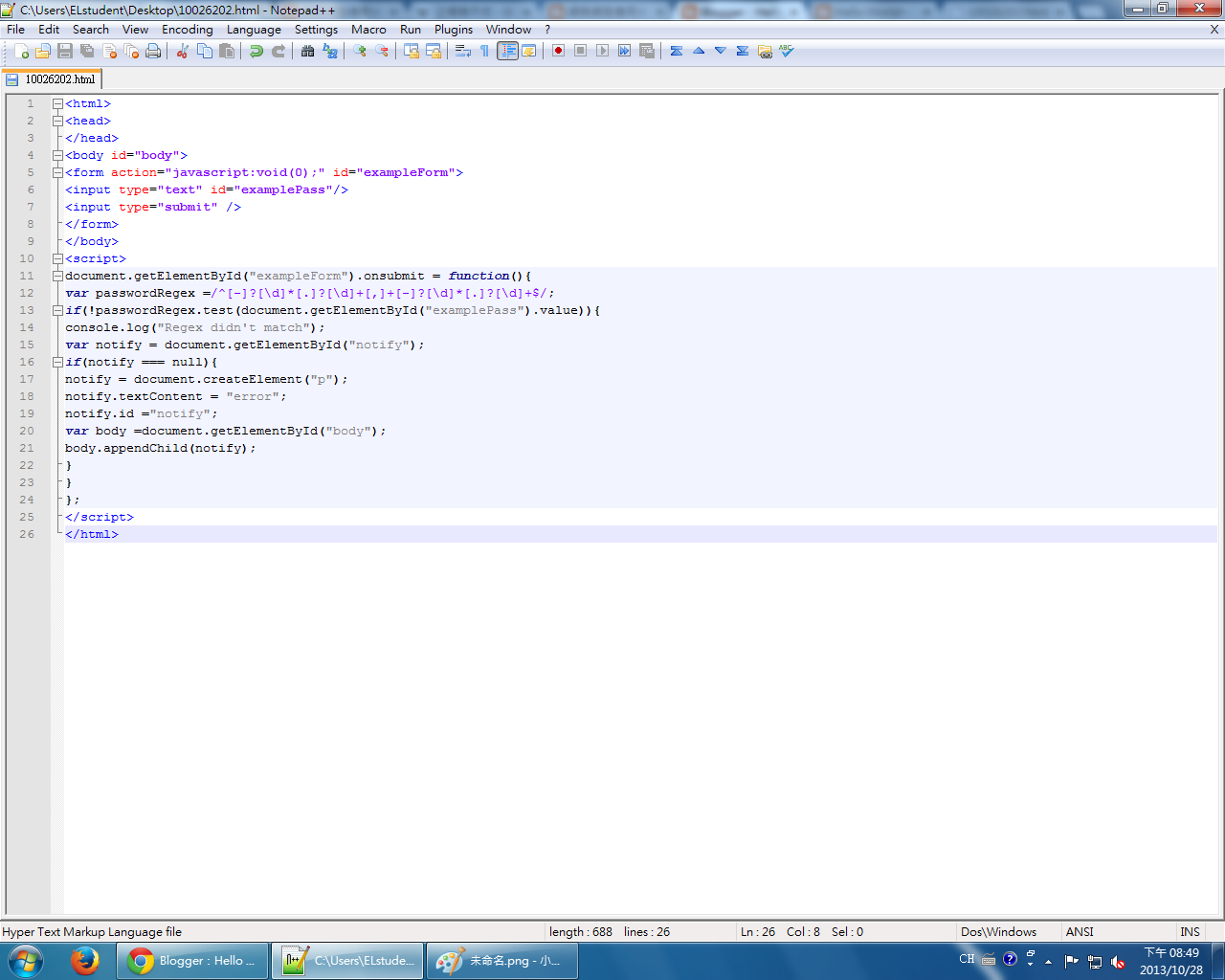Open the Plugins menu
Image resolution: width=1225 pixels, height=980 pixels.
pyautogui.click(x=454, y=29)
